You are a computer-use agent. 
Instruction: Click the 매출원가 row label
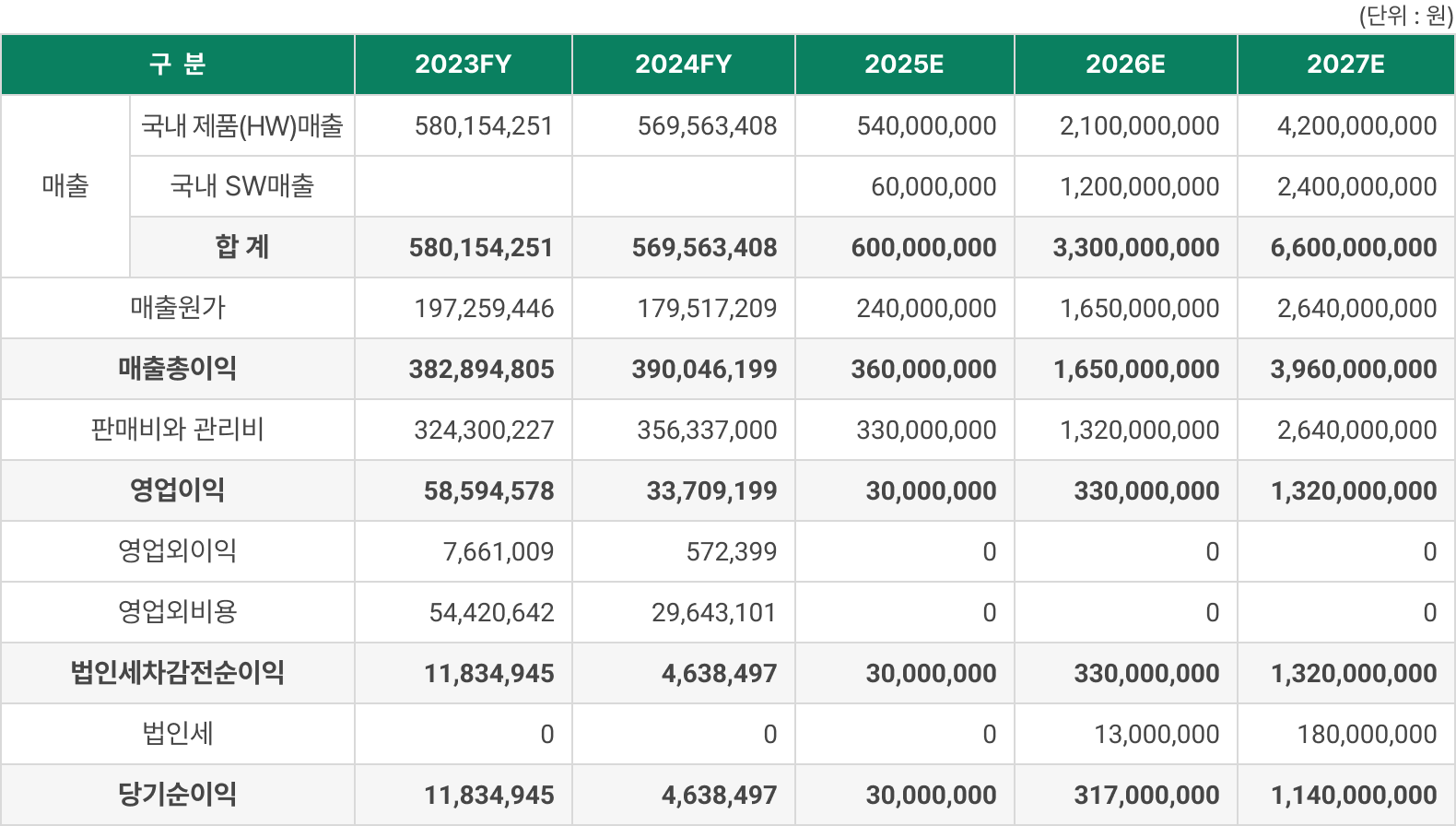[178, 308]
